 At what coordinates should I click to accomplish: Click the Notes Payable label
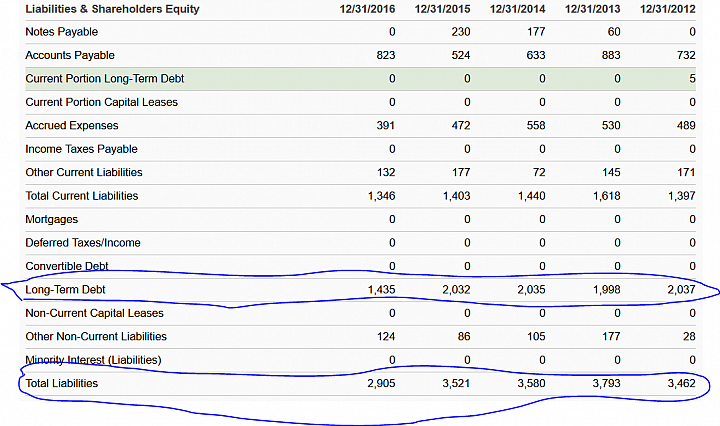coord(62,32)
